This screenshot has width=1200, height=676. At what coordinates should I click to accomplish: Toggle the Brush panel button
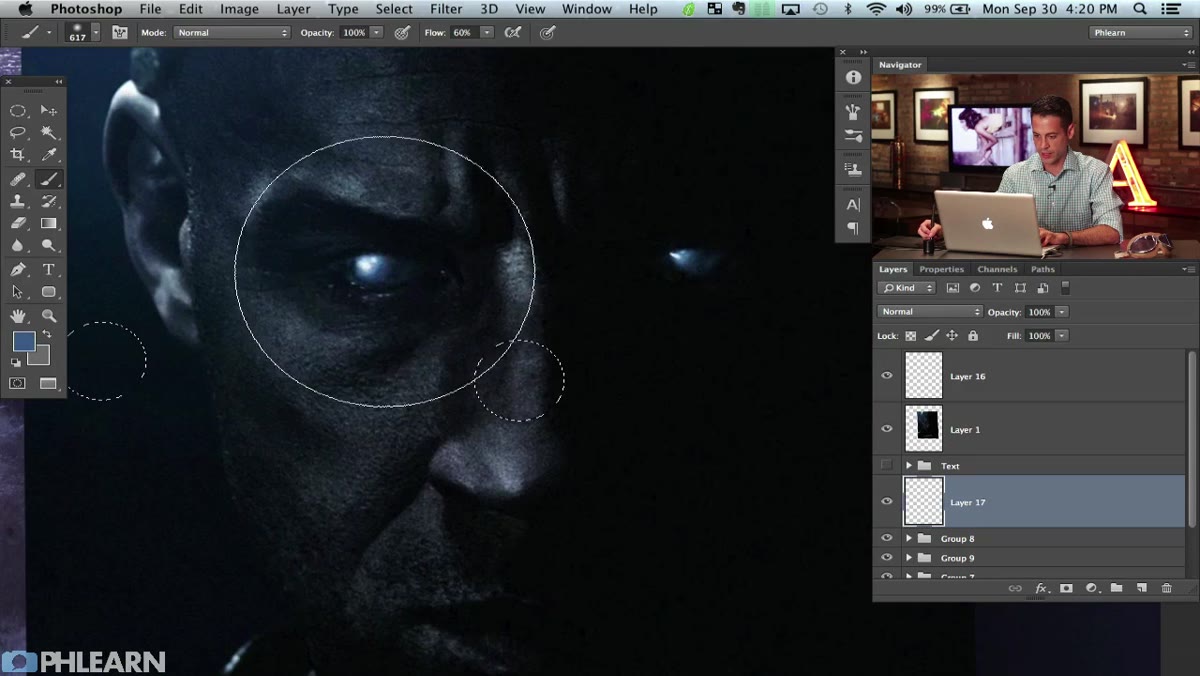tap(120, 32)
